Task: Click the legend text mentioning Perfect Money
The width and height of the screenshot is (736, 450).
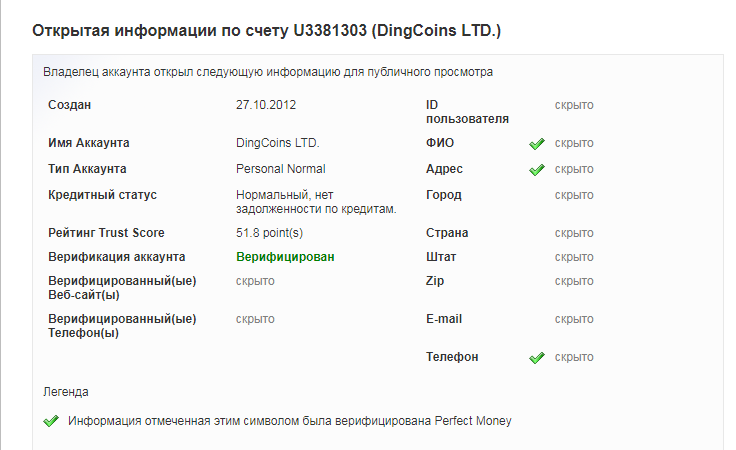Action: coord(289,421)
